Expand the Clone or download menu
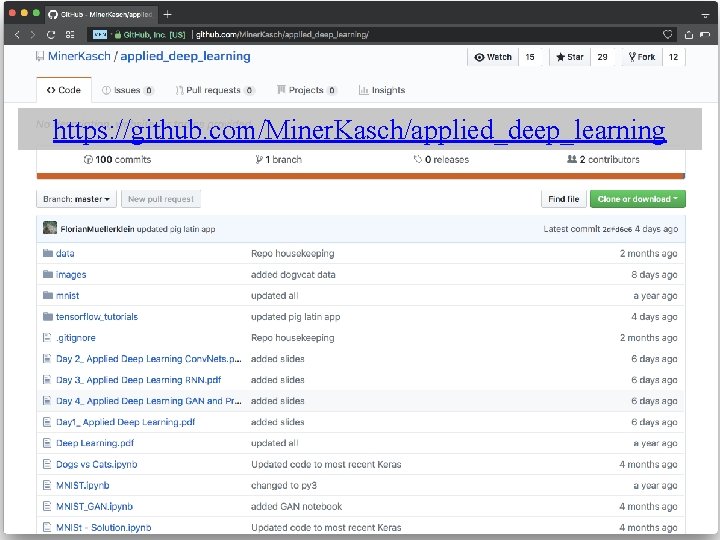 coord(637,199)
